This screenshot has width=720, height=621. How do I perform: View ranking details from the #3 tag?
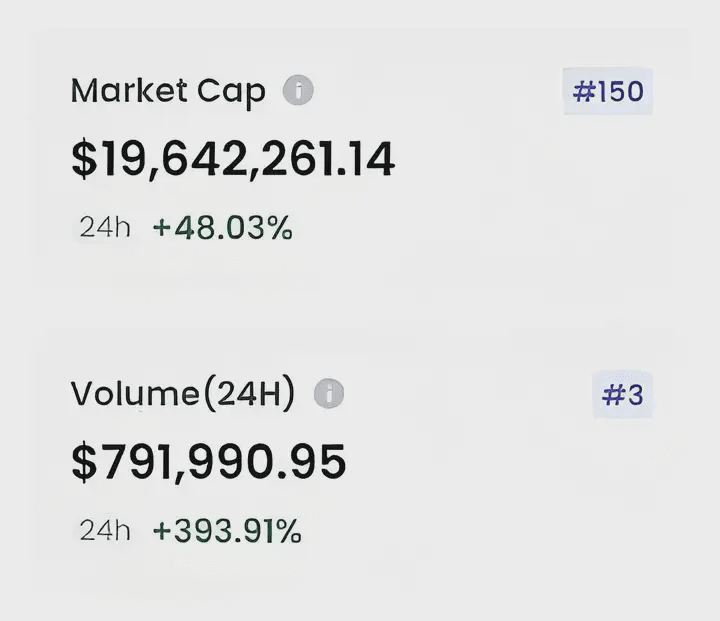coord(622,395)
